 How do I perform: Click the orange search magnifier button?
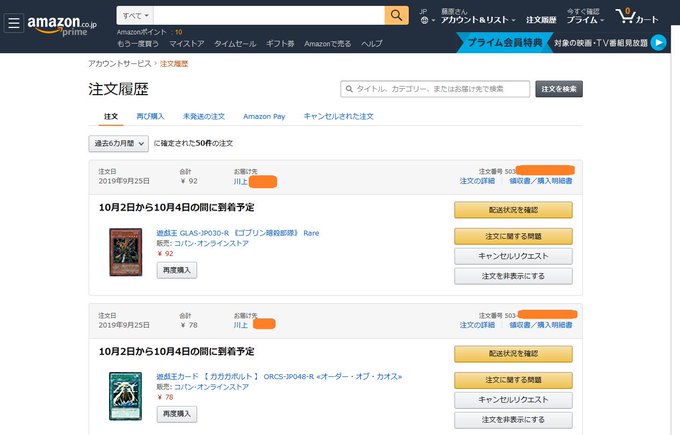[x=396, y=16]
